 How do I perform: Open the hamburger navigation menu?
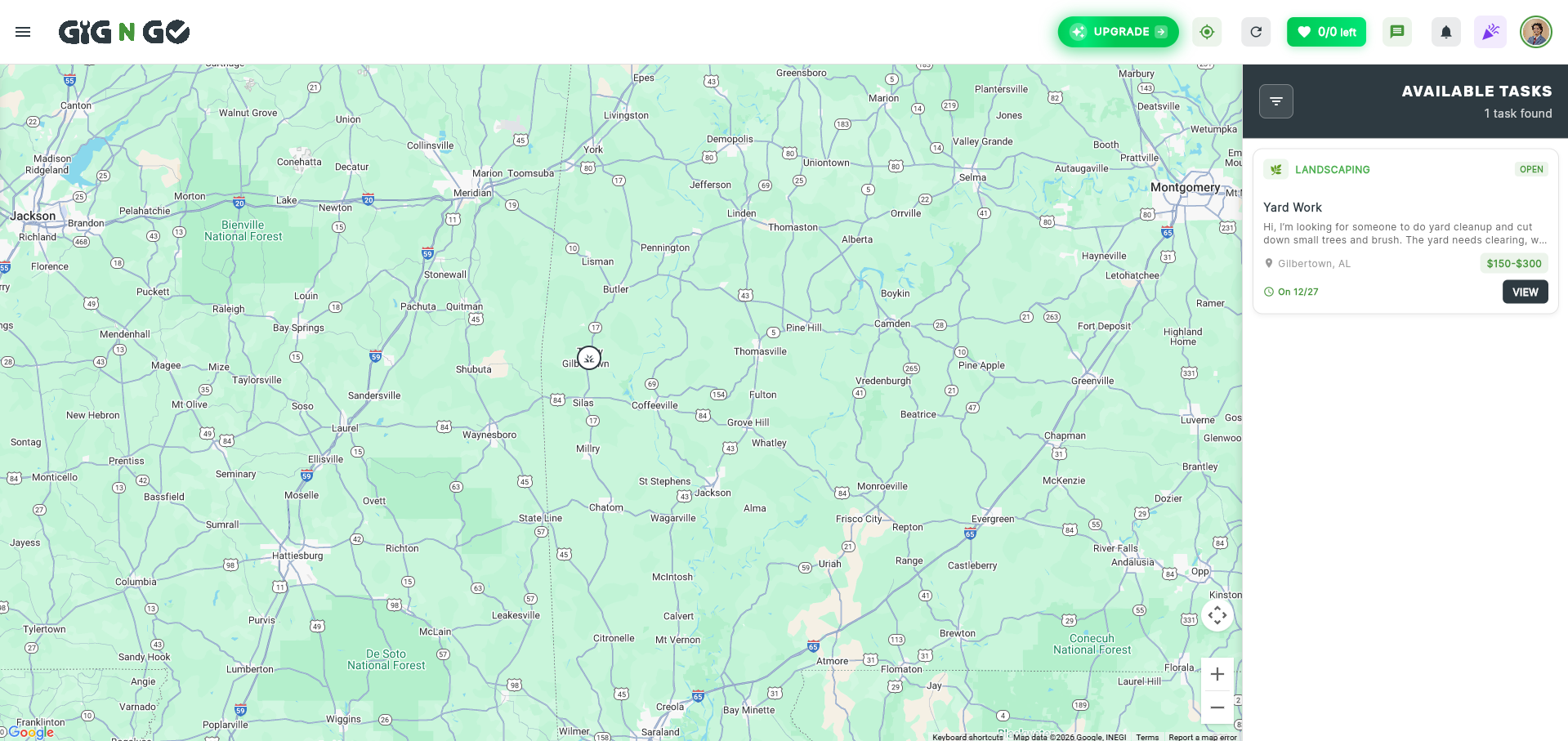23,32
